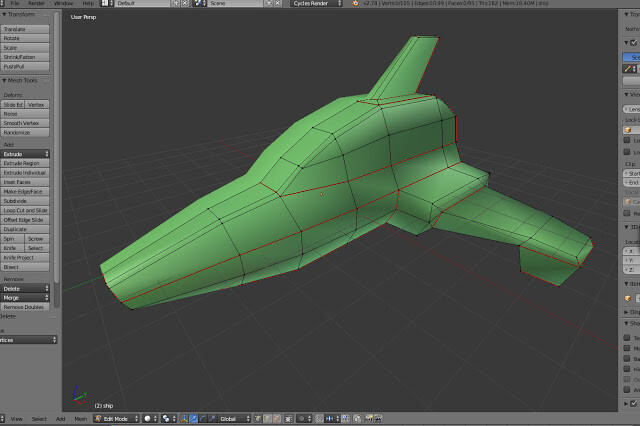Toggle the Textured Solid checkbox in Shading panel

click(627, 337)
